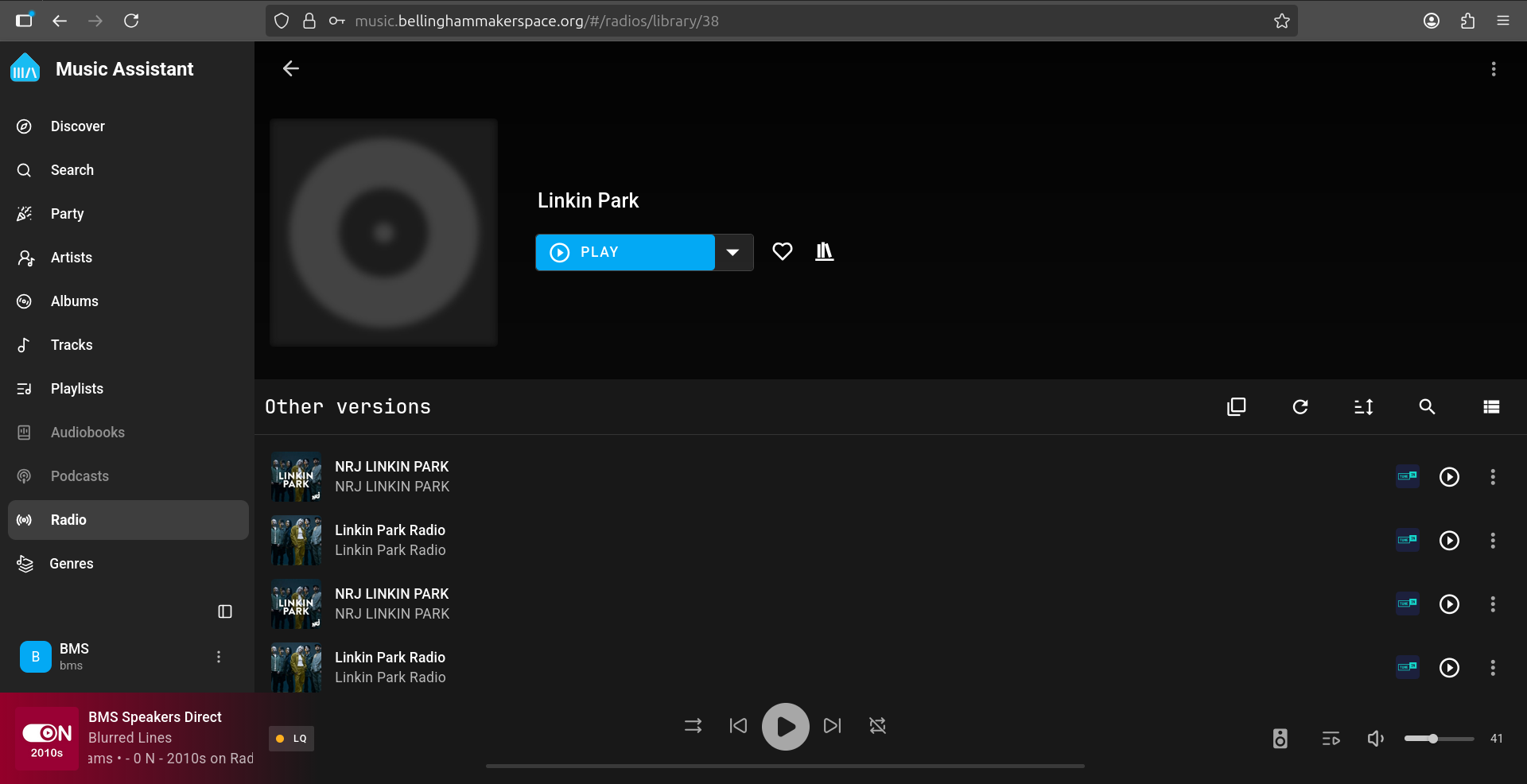Go back with the in-app back arrow
Viewport: 1527px width, 784px height.
pos(291,68)
